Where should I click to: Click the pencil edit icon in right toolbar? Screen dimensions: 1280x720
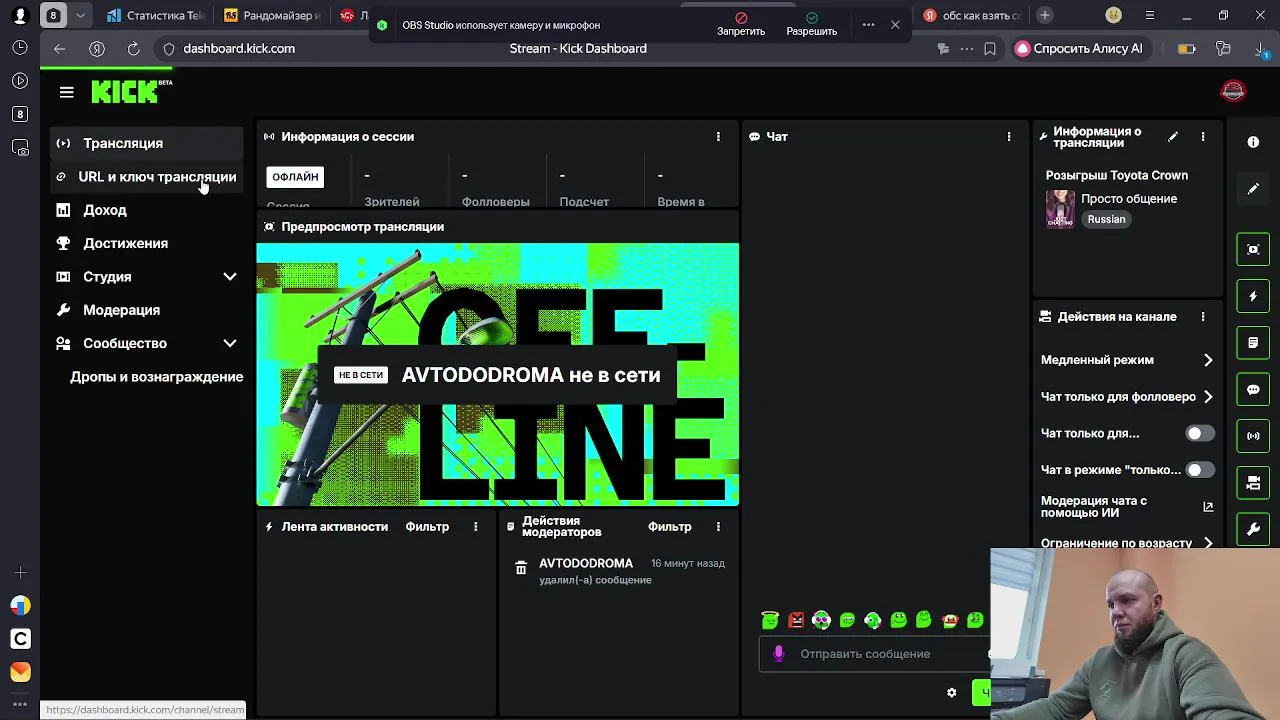(x=1253, y=189)
